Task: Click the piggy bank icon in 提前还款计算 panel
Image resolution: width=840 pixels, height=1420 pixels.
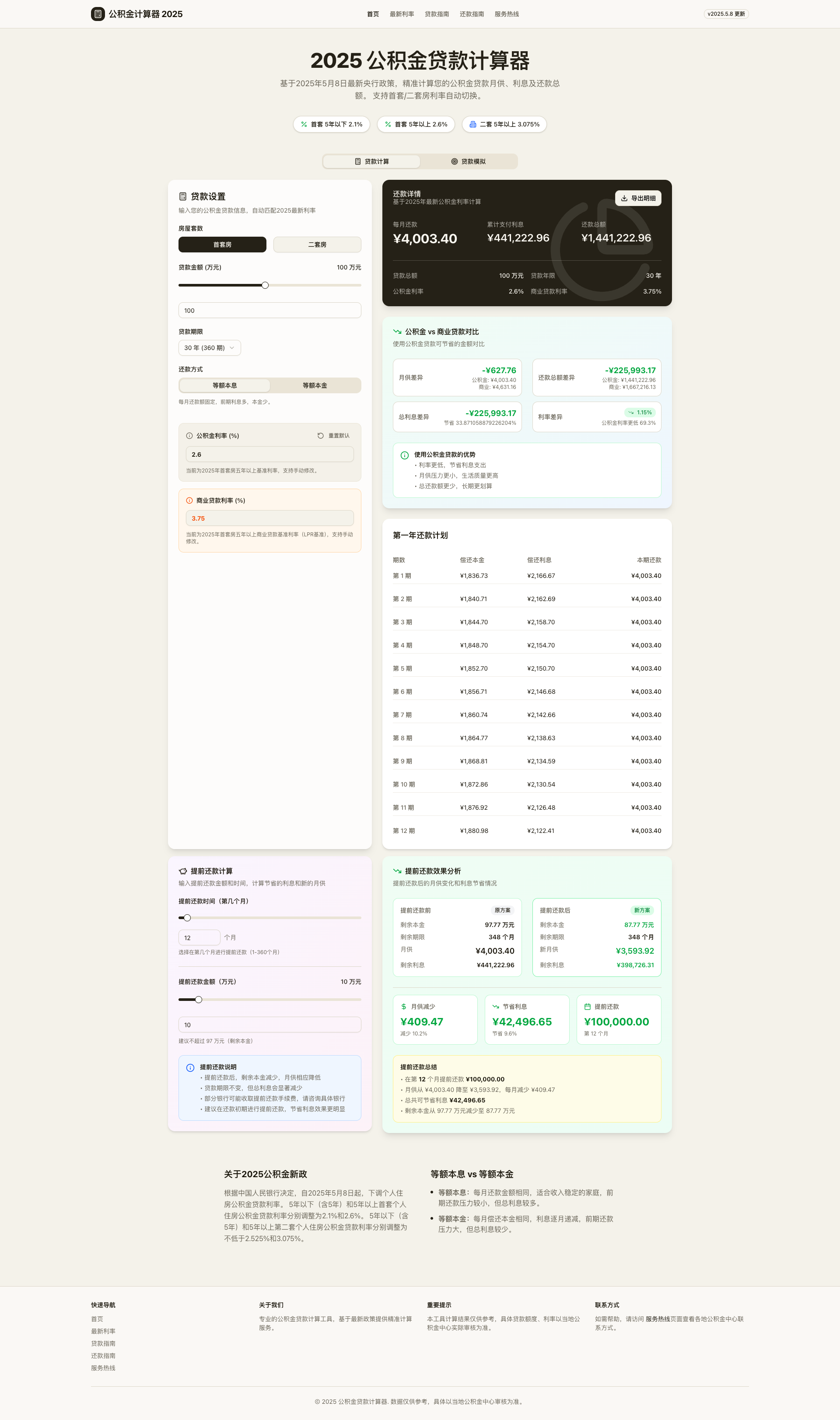Action: pyautogui.click(x=182, y=871)
